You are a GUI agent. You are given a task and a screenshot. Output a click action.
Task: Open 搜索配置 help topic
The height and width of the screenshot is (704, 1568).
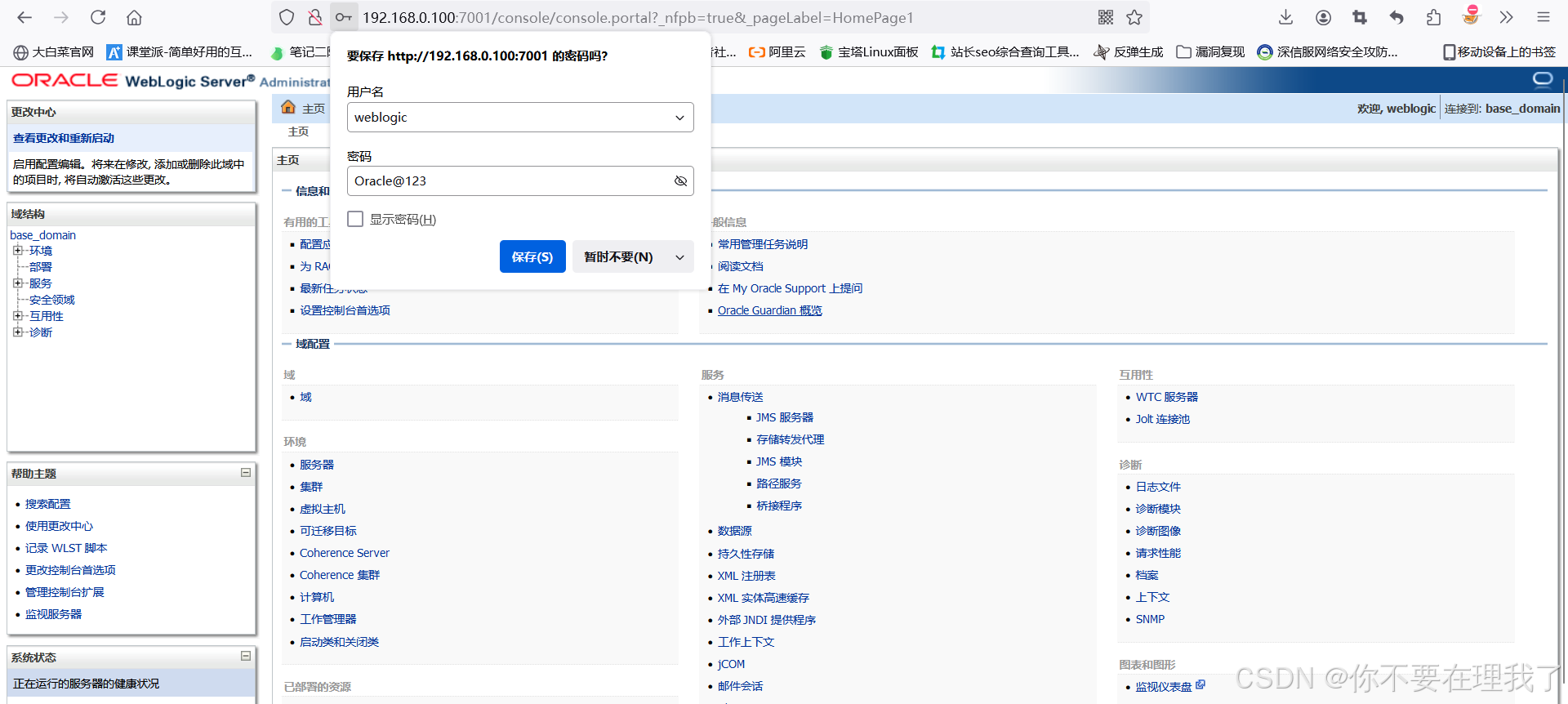pyautogui.click(x=47, y=504)
